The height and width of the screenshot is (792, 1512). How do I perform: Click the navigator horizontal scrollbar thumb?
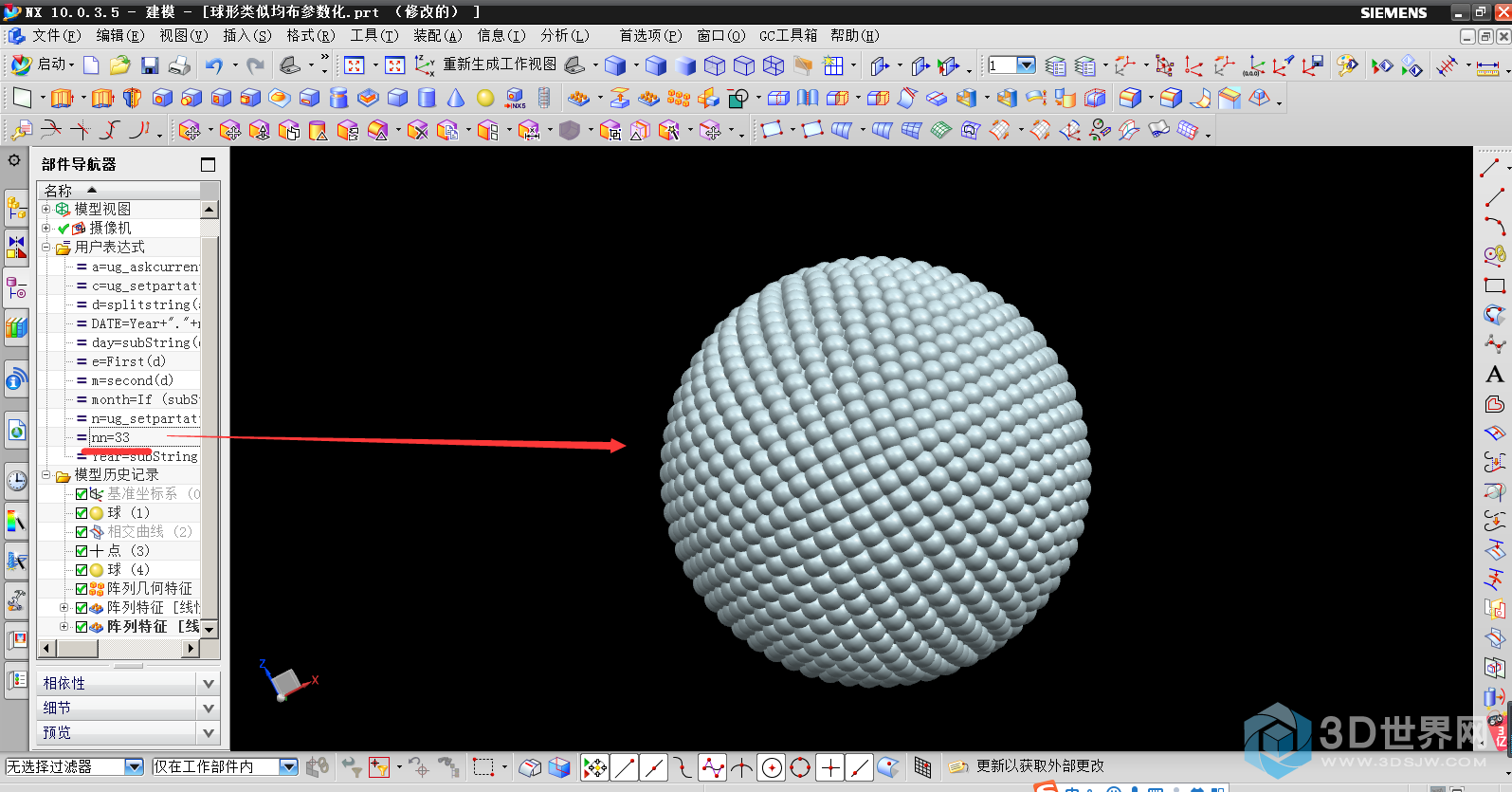pos(77,648)
